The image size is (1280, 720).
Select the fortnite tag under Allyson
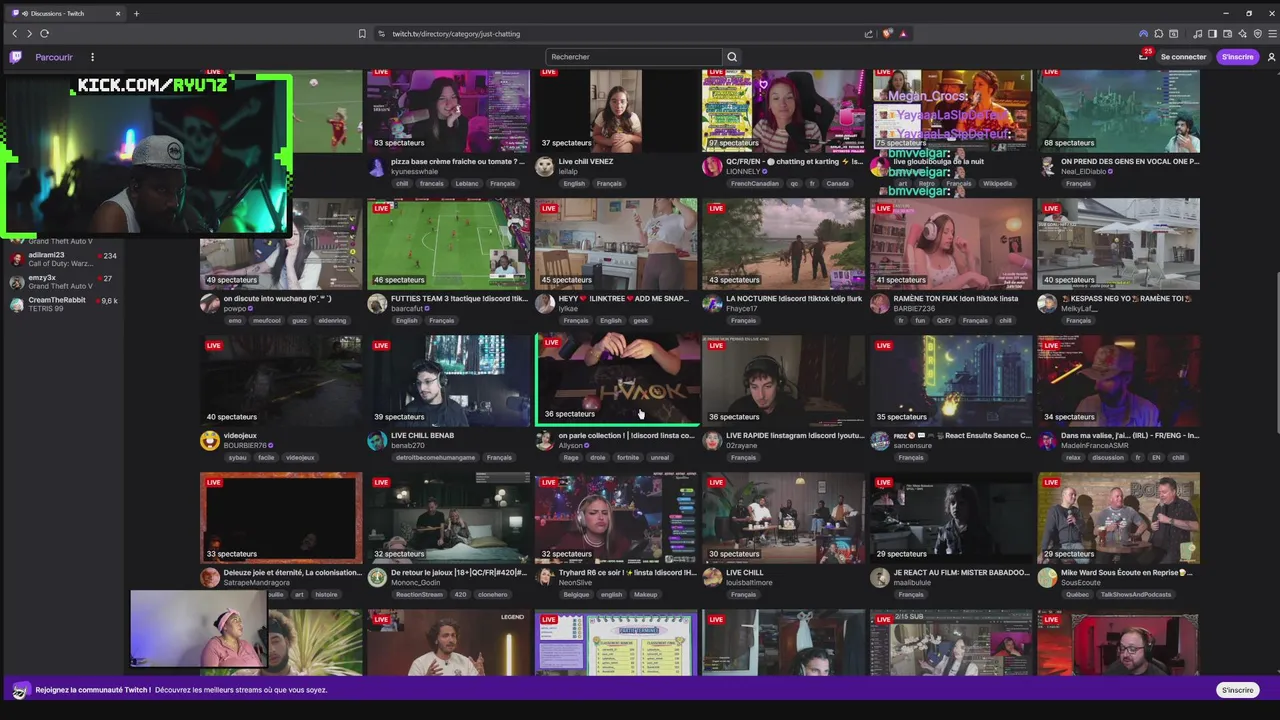point(628,458)
